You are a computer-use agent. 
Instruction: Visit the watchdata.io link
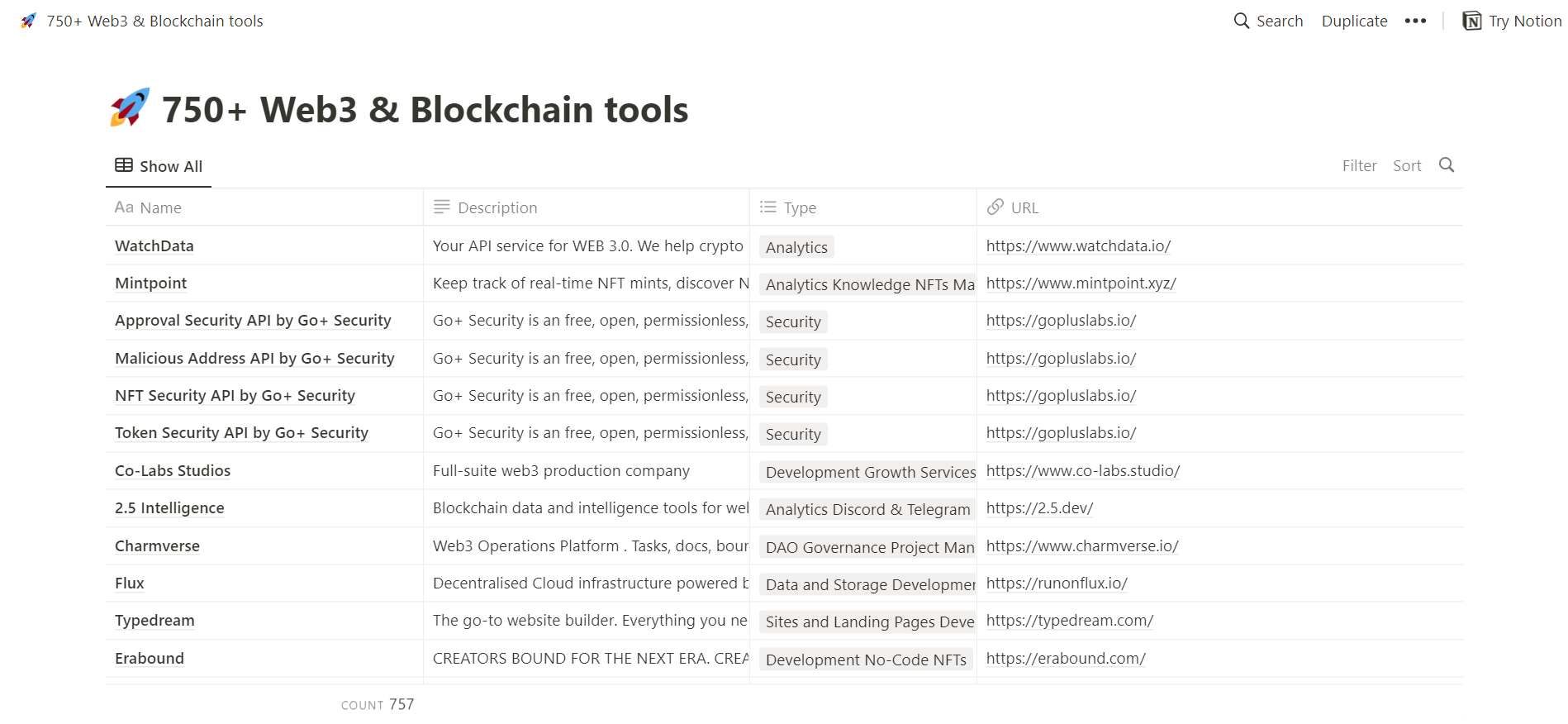pos(1078,246)
